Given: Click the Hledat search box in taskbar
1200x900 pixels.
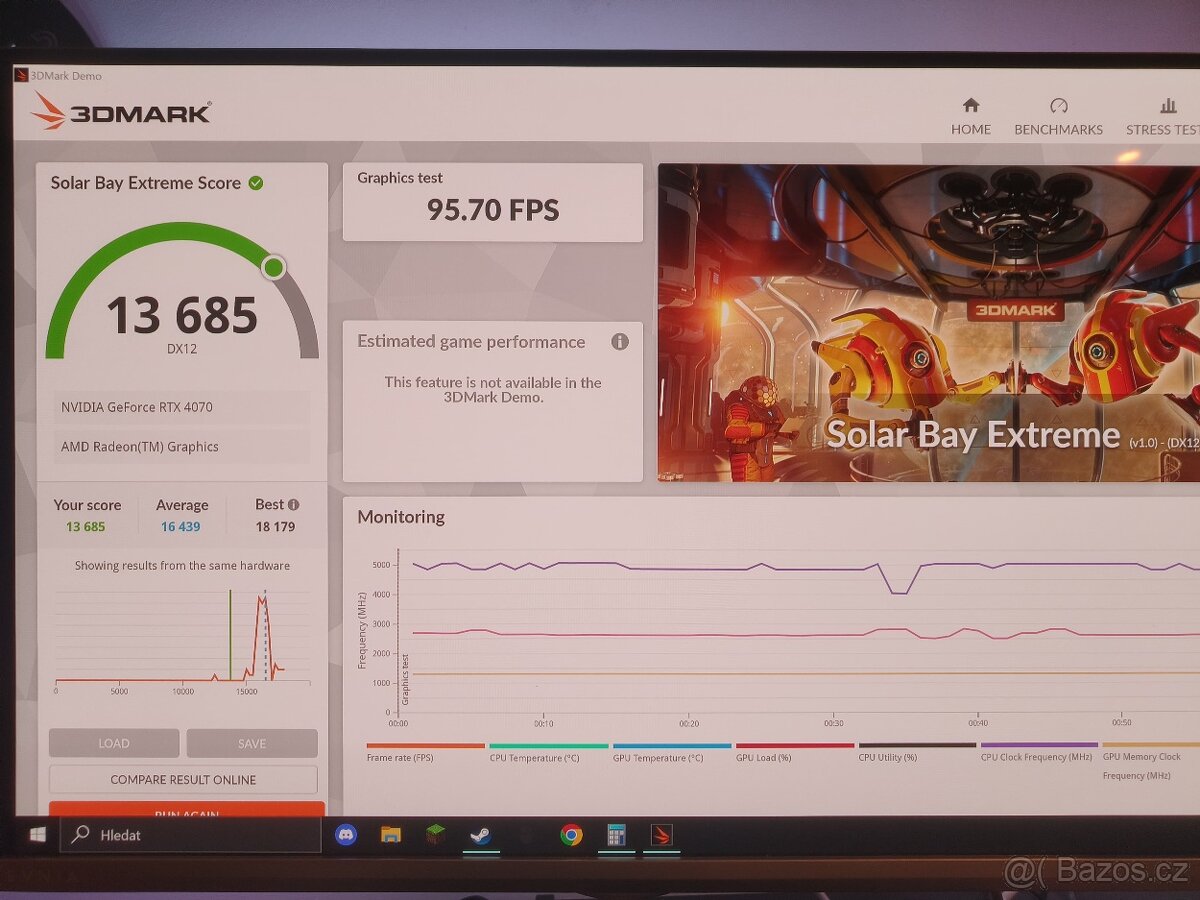Looking at the screenshot, I should click(190, 834).
